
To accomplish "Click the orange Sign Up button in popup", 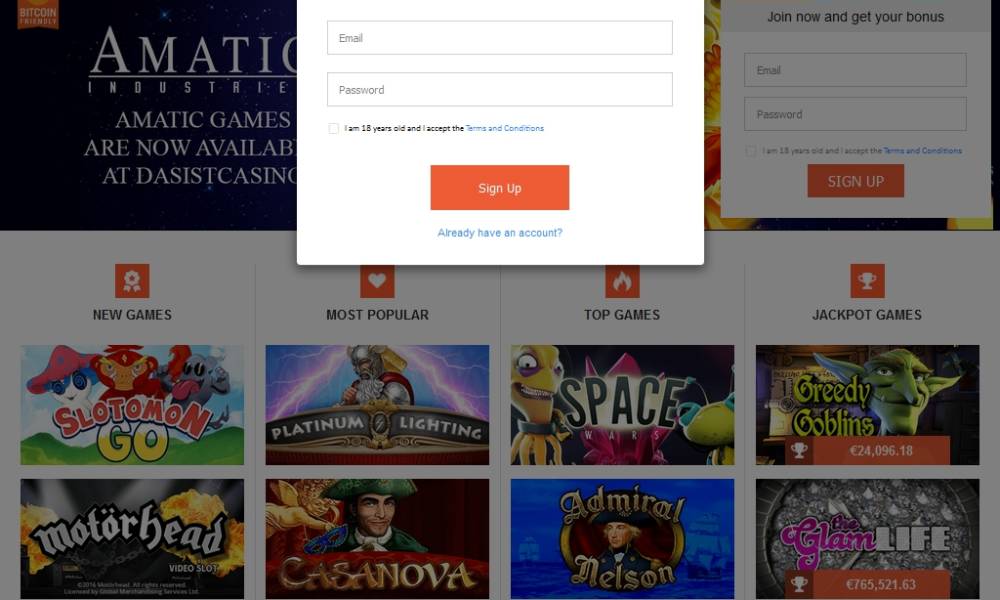I will click(x=499, y=187).
